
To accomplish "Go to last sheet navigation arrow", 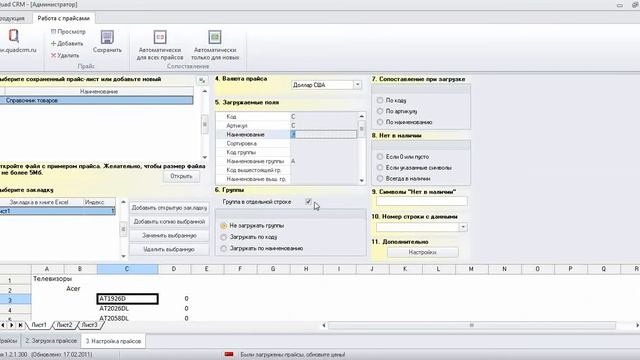I will (20, 325).
